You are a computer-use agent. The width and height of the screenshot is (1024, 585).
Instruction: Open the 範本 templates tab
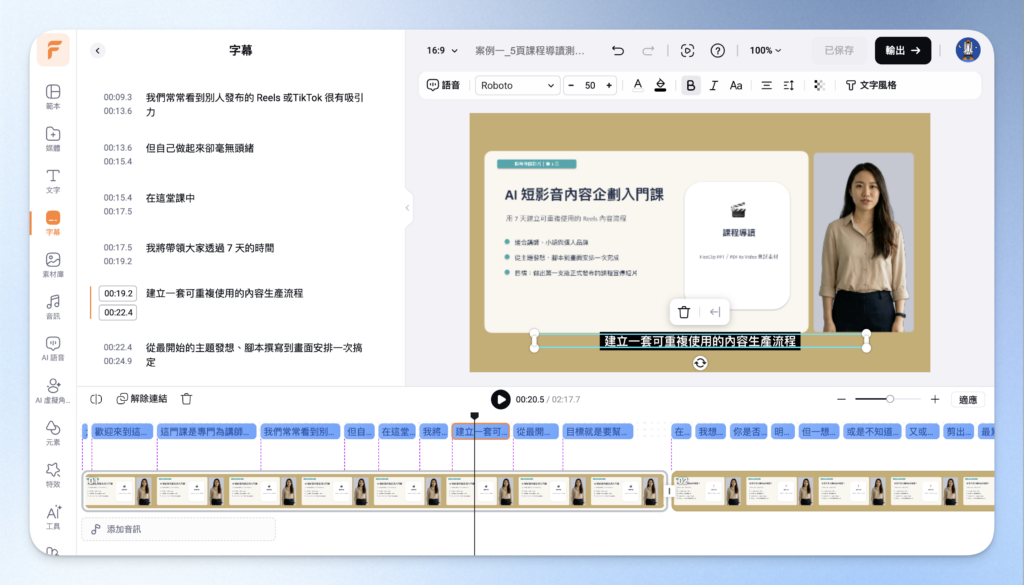point(53,97)
